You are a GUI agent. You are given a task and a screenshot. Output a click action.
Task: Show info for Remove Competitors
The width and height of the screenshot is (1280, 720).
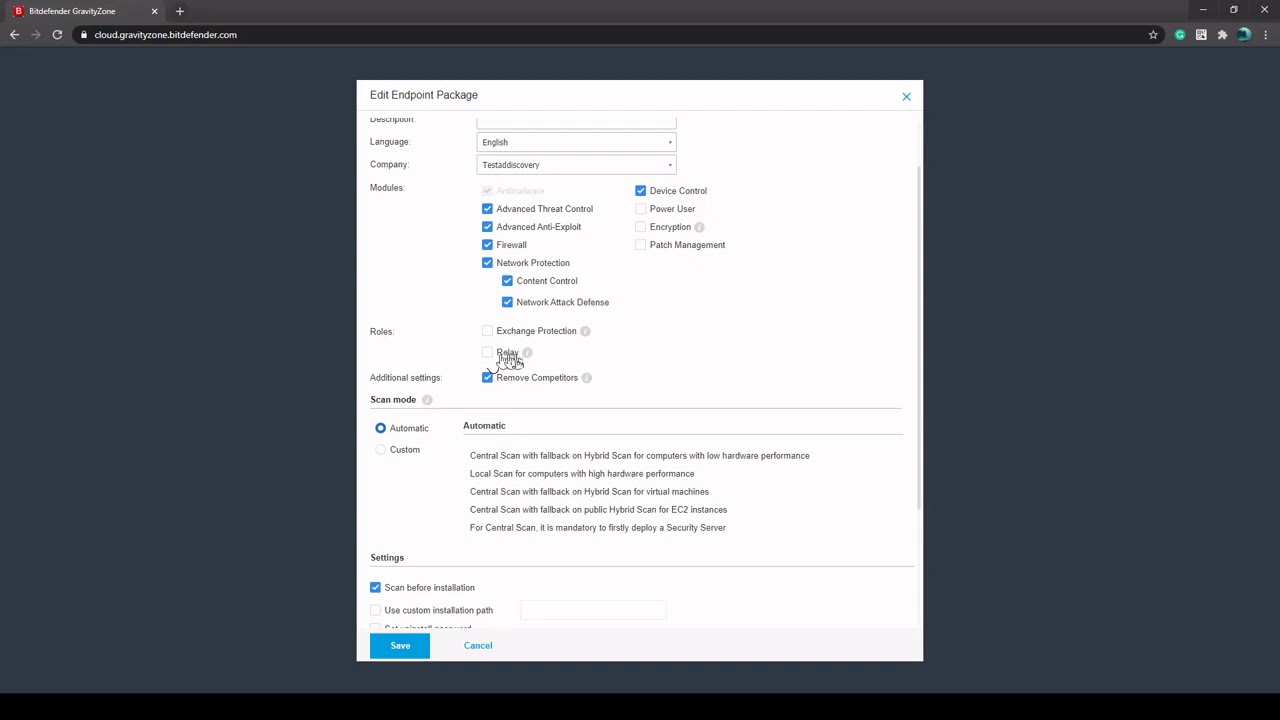point(586,378)
